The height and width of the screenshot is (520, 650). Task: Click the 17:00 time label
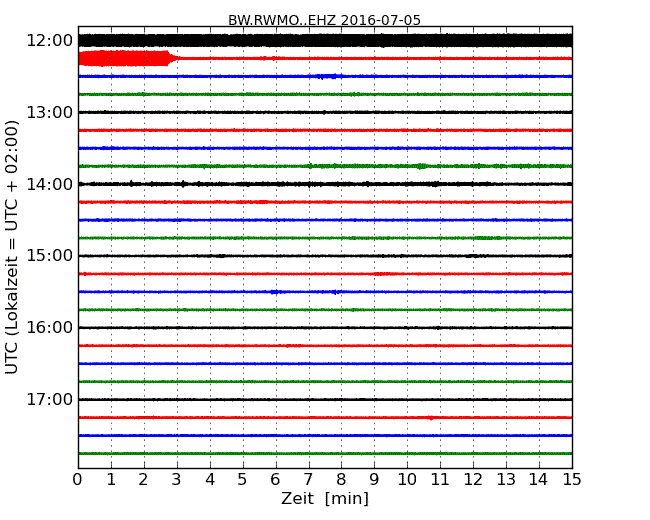pyautogui.click(x=50, y=399)
